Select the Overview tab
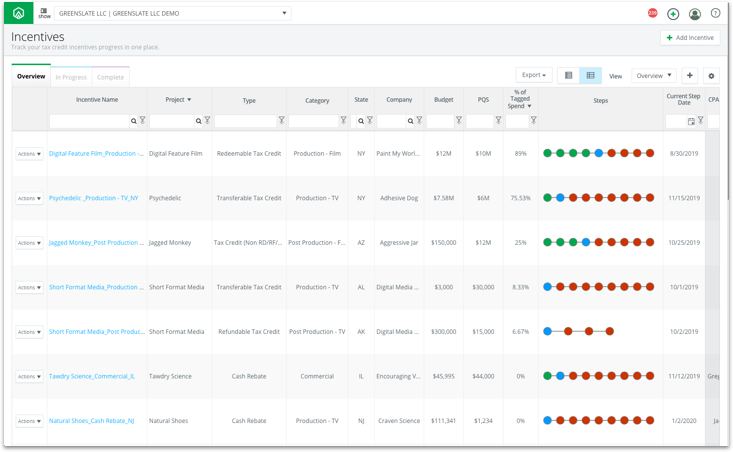Viewport: 733px width, 452px height. (31, 76)
